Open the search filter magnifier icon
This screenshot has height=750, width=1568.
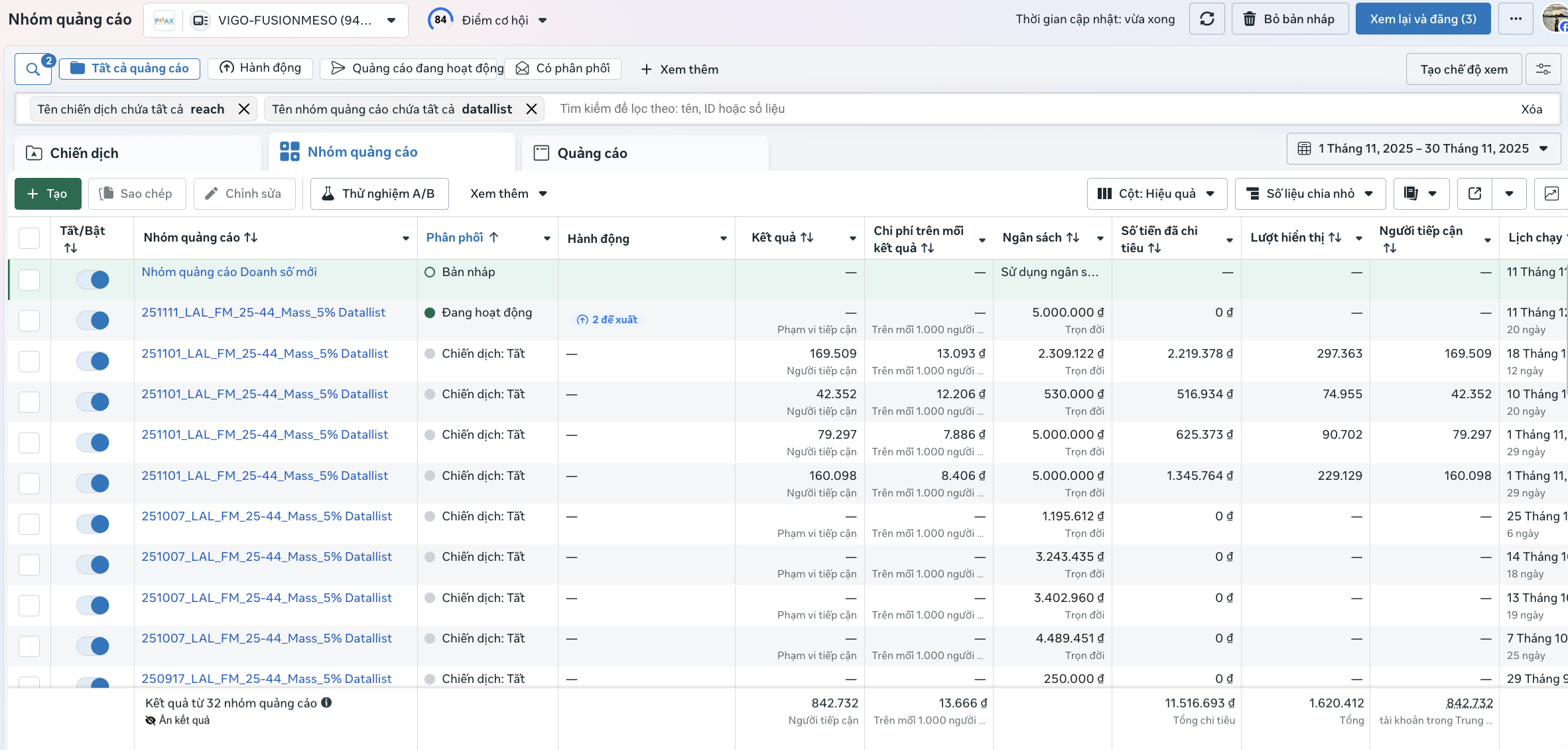(33, 69)
